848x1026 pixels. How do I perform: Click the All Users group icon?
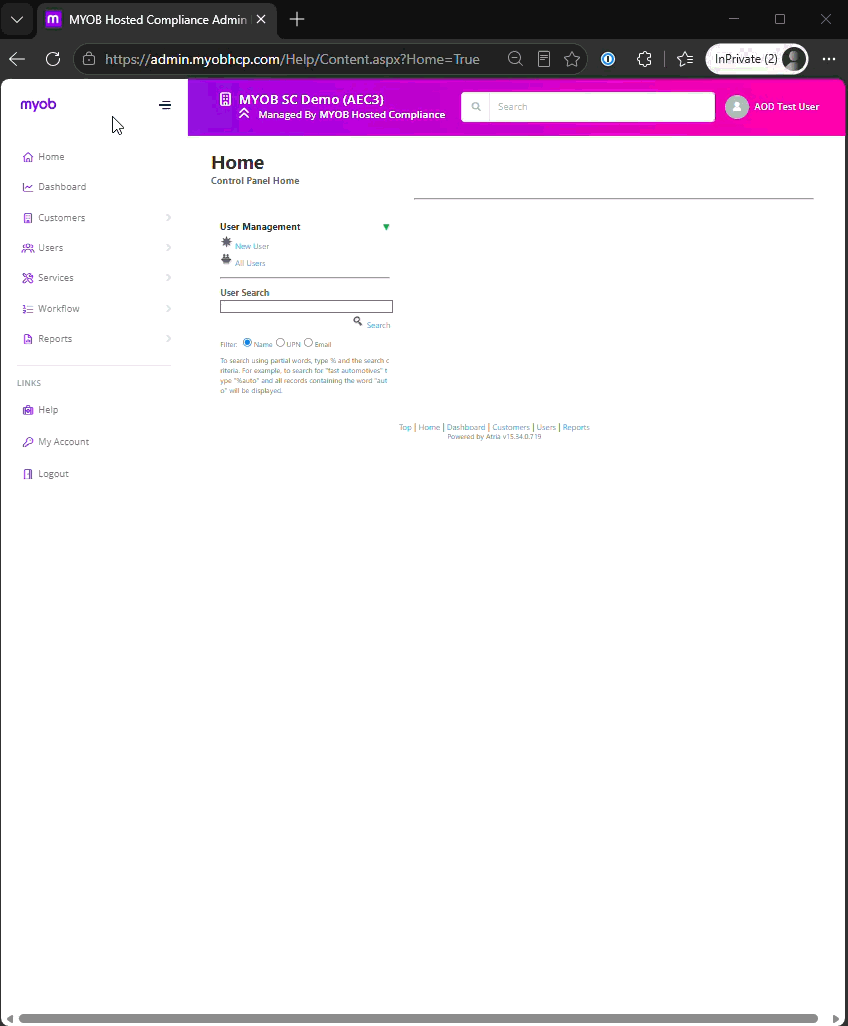tap(226, 259)
